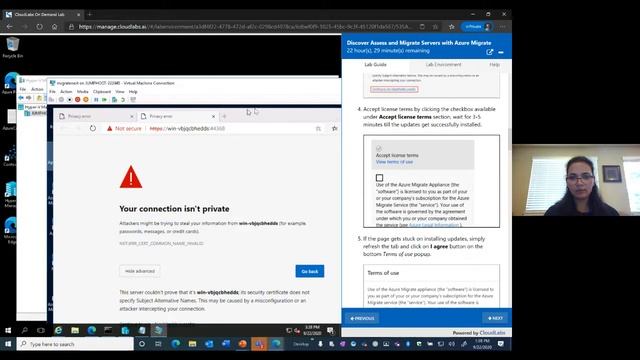Screen dimensions: 640x360
Task: Close the second Privacy error tab
Action: pyautogui.click(x=213, y=116)
